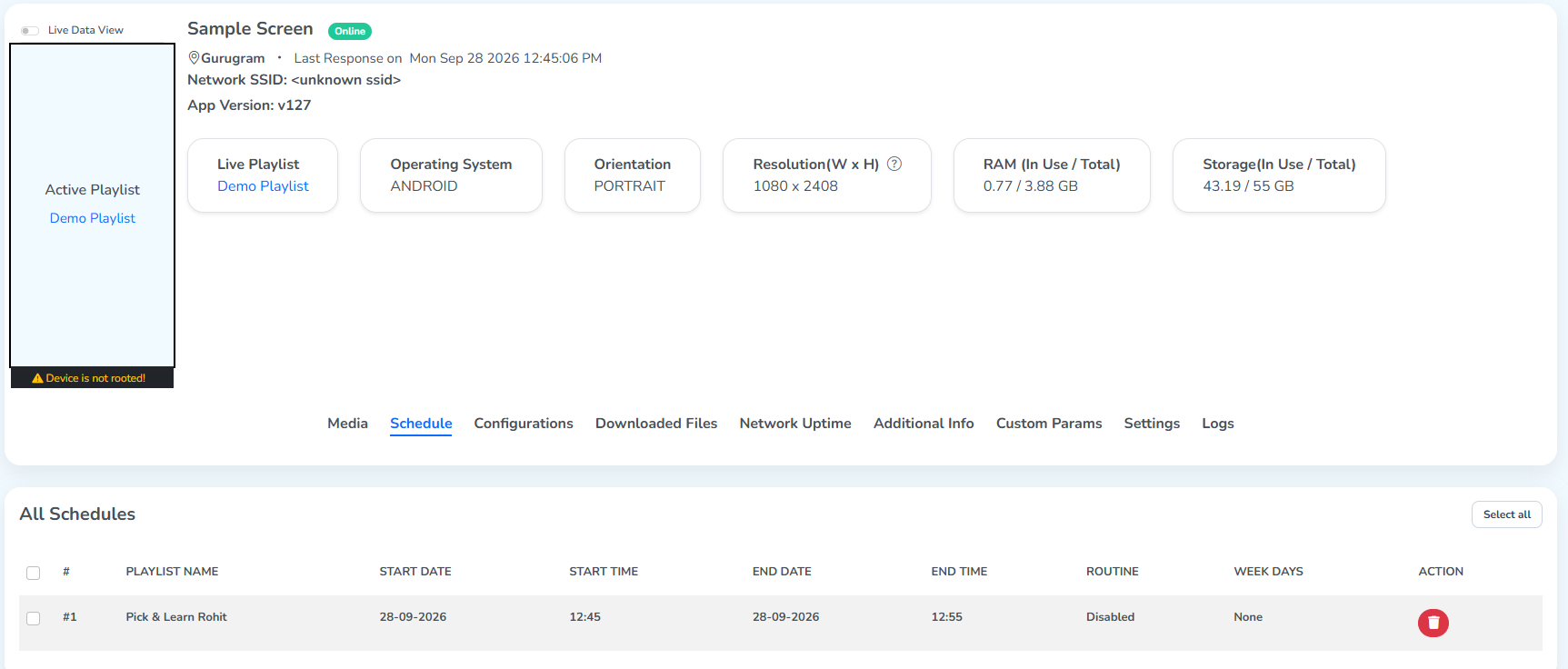
Task: Open the Downloaded Files tab
Action: click(x=656, y=424)
